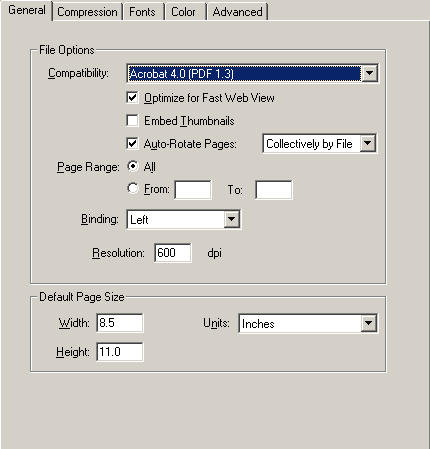Uncheck Optimize for Fast Web View
430x449 pixels.
[x=132, y=98]
